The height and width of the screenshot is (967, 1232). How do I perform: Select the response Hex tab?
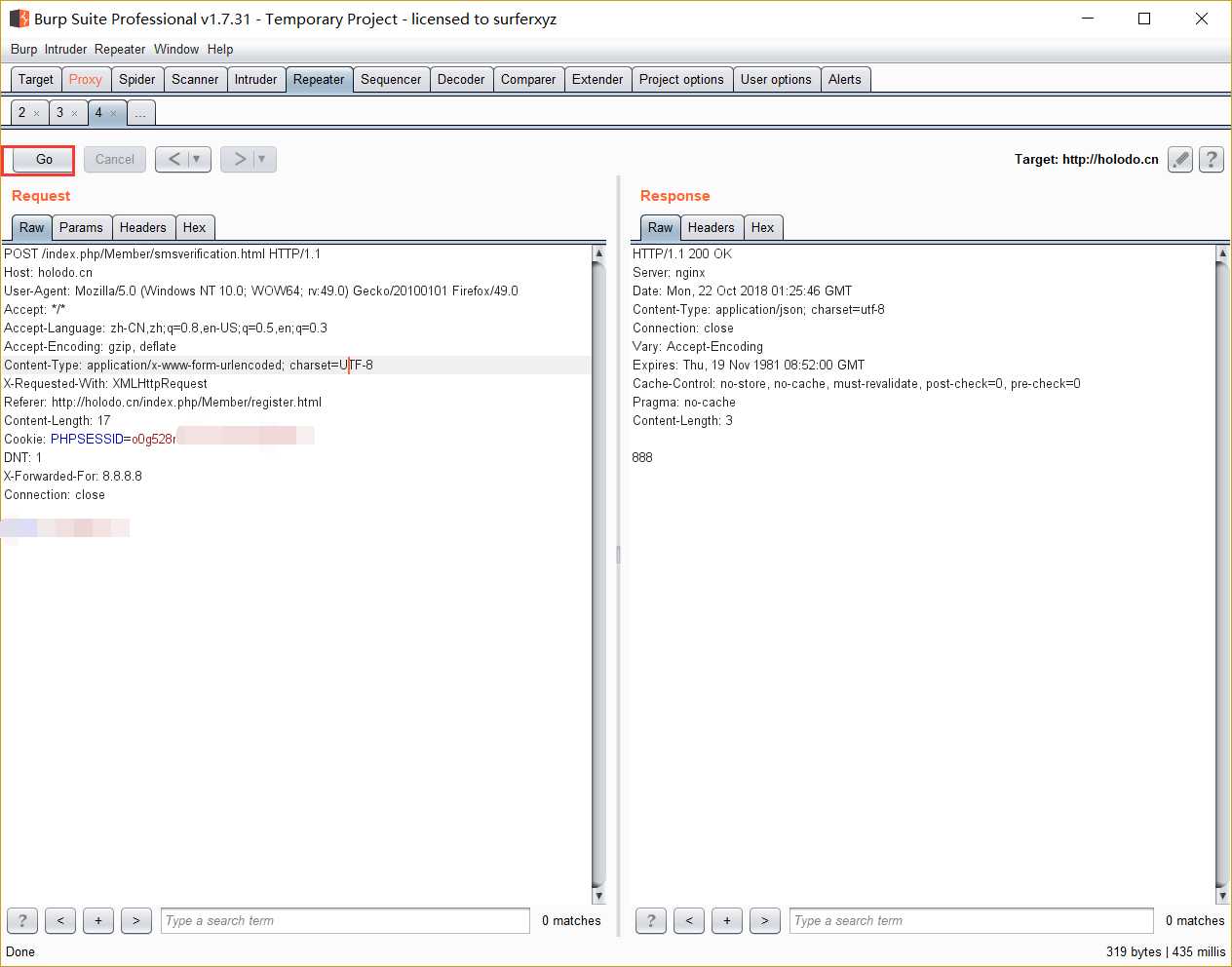pos(763,227)
